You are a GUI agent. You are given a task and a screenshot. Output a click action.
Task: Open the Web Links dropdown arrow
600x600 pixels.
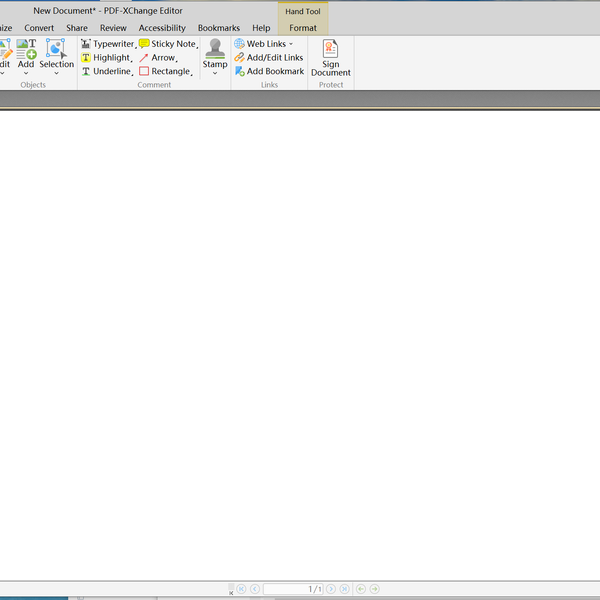click(x=291, y=44)
